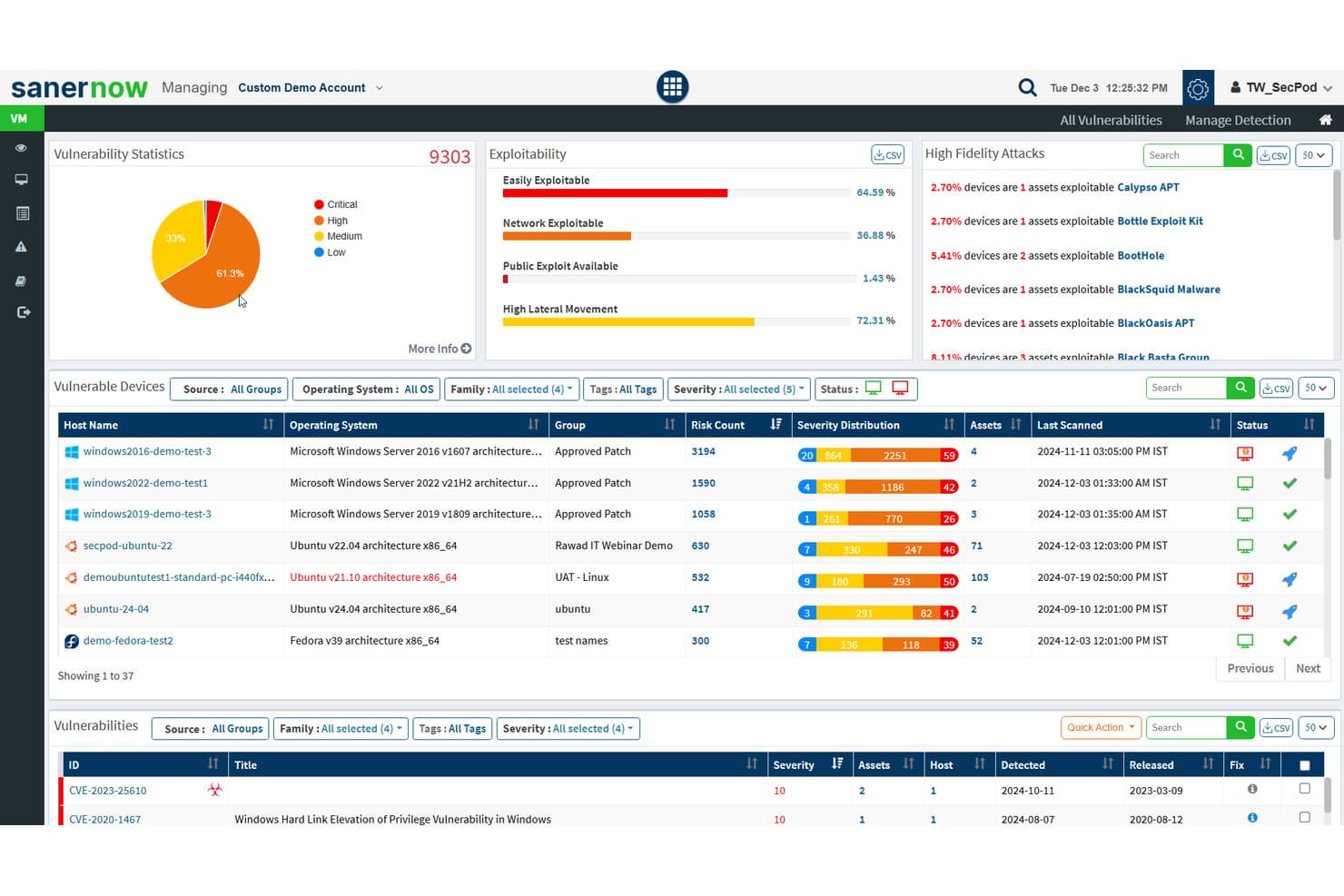The height and width of the screenshot is (896, 1344).
Task: Click the info icon for CVE-2023-25610
Action: [1252, 789]
